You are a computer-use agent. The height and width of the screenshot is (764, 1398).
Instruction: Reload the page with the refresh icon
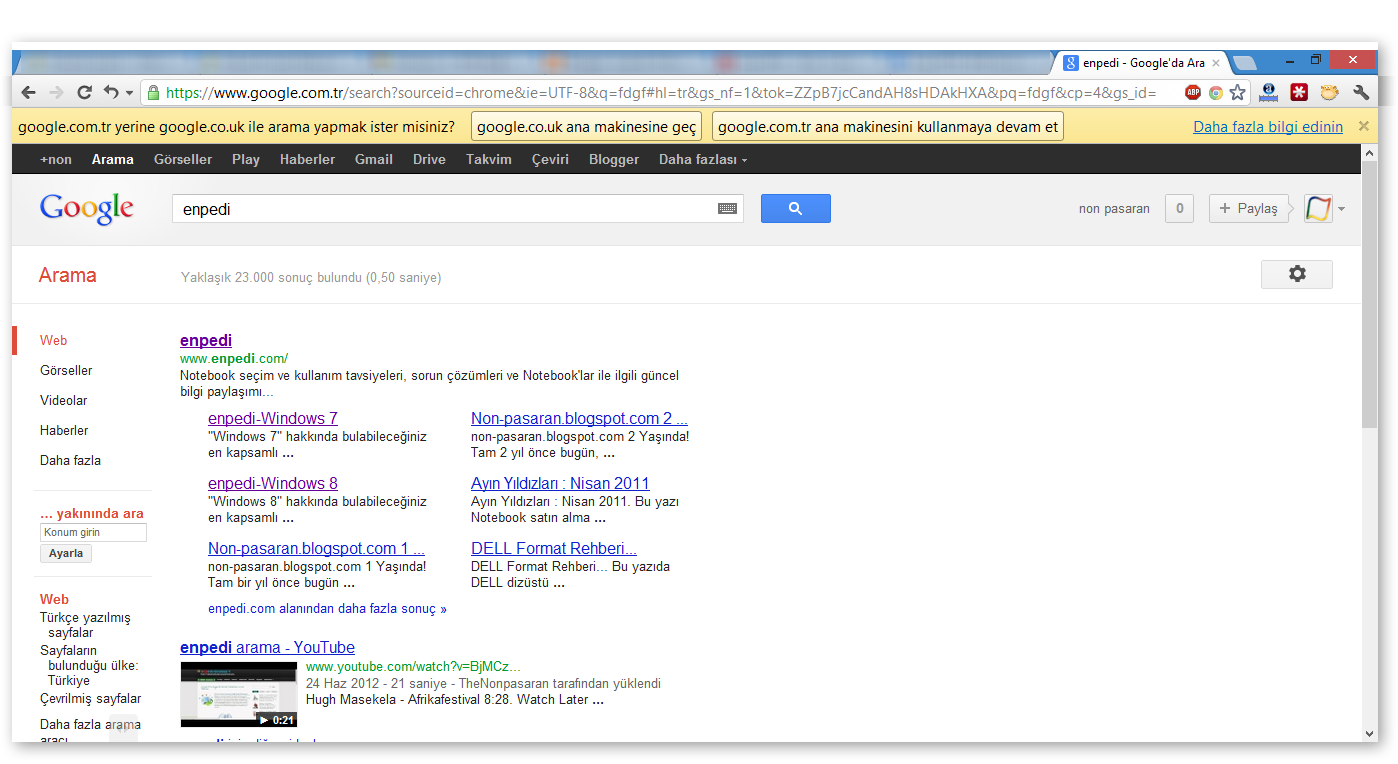point(84,93)
